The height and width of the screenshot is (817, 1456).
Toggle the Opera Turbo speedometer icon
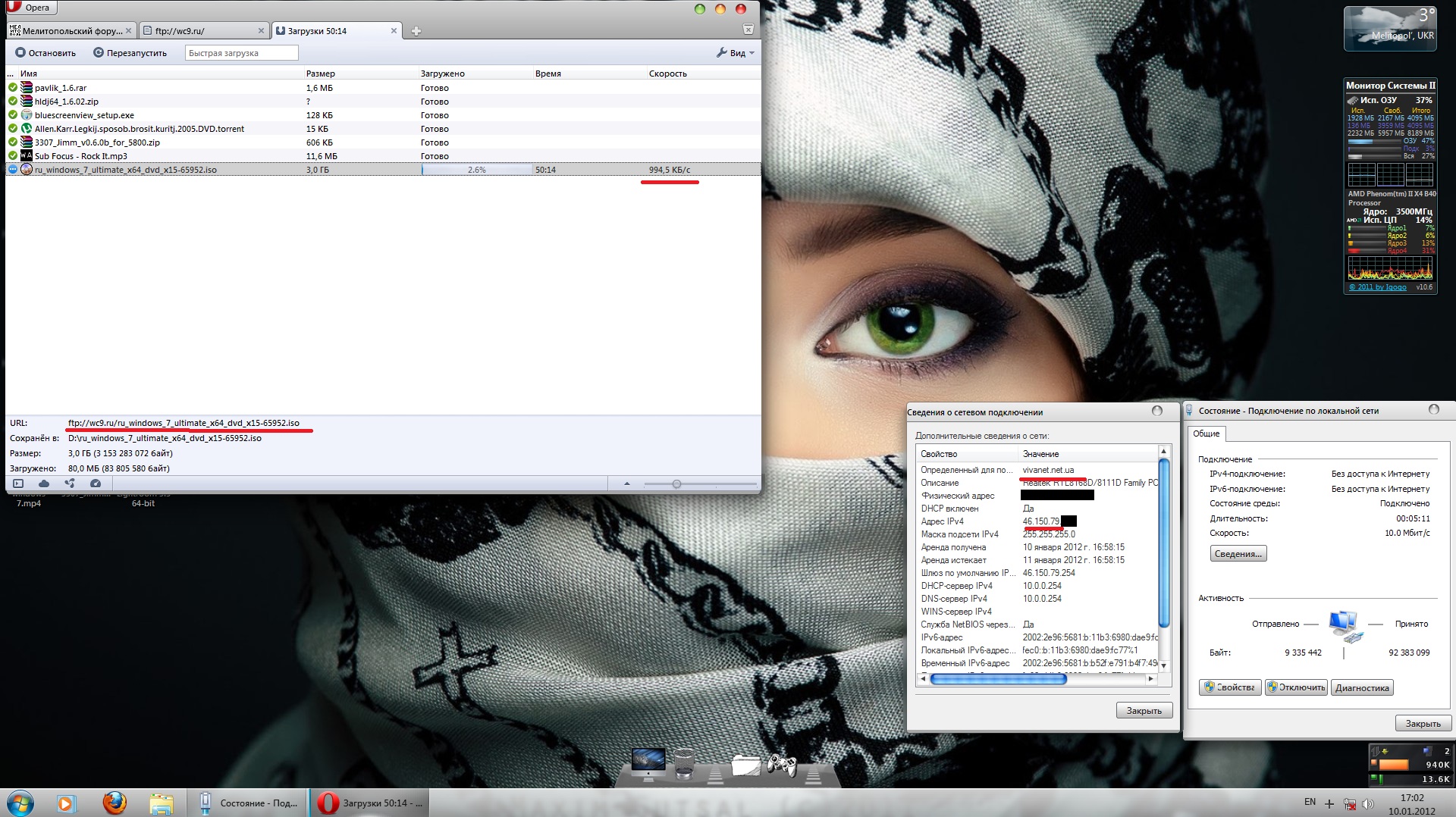(96, 484)
